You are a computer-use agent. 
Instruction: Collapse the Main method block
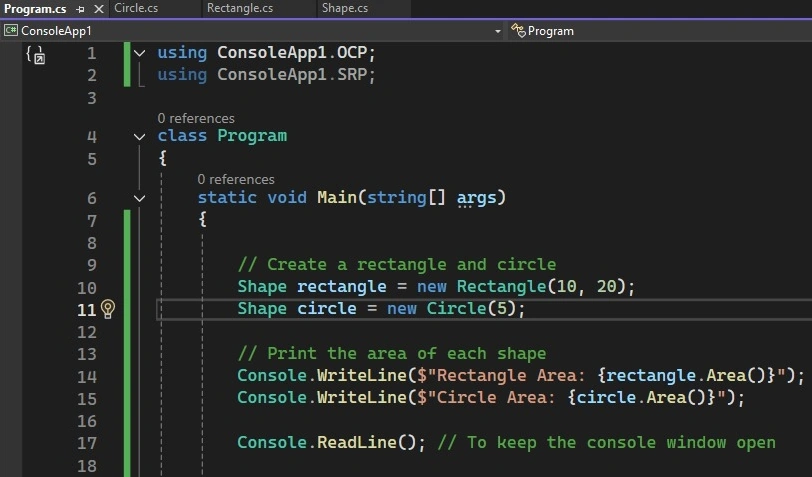[139, 198]
